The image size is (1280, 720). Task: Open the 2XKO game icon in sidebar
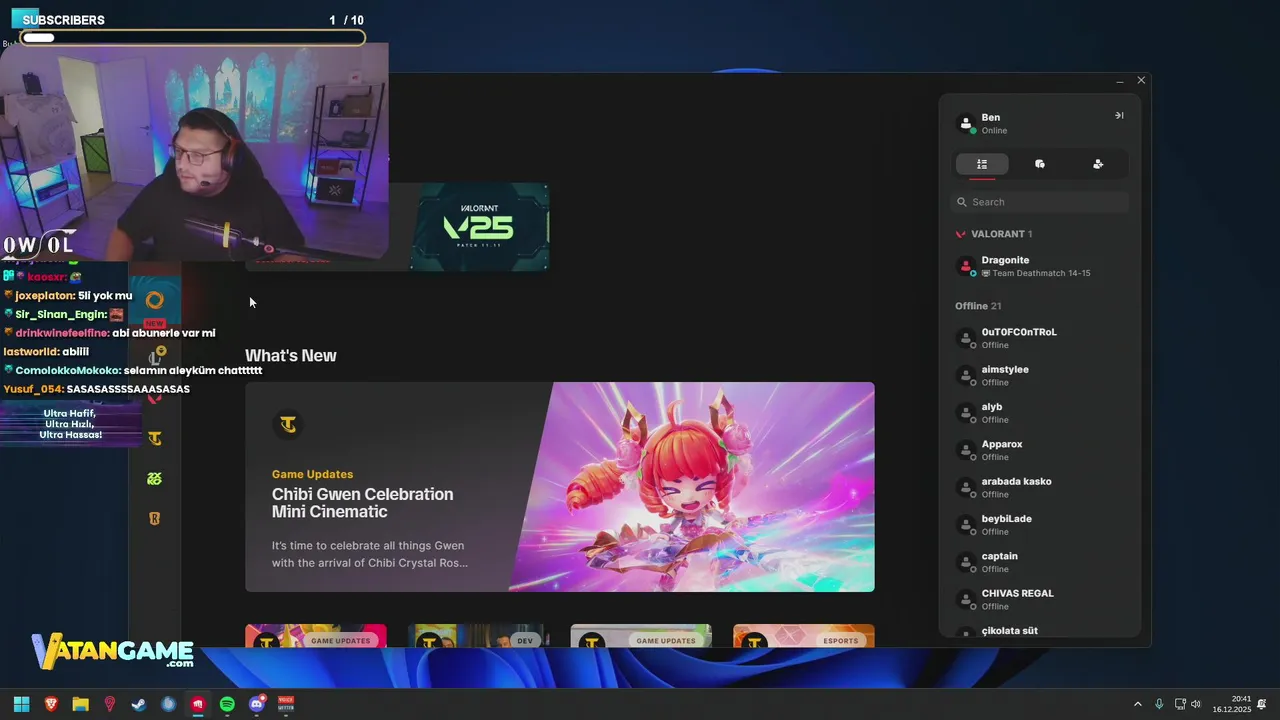click(x=154, y=479)
